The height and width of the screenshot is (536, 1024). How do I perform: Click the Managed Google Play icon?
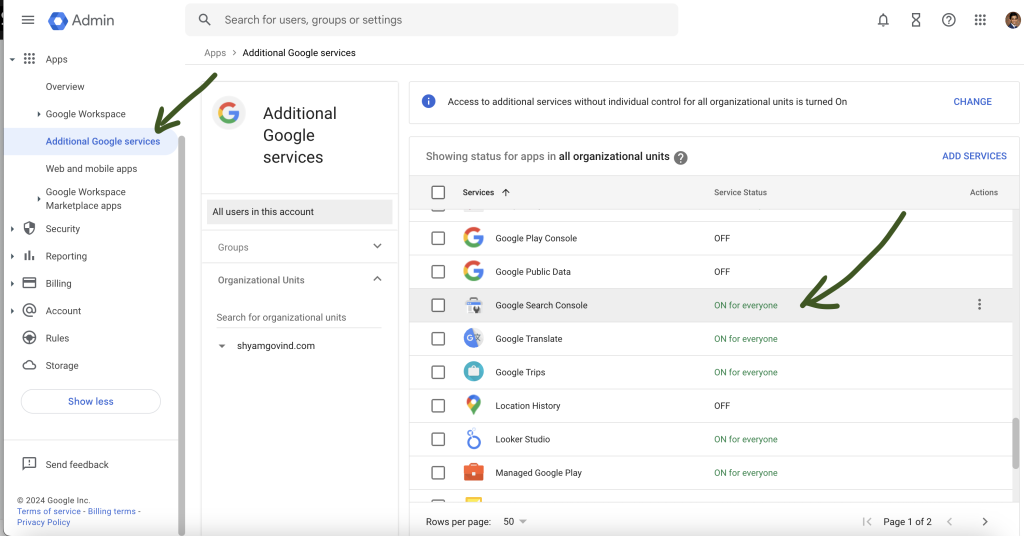click(473, 472)
